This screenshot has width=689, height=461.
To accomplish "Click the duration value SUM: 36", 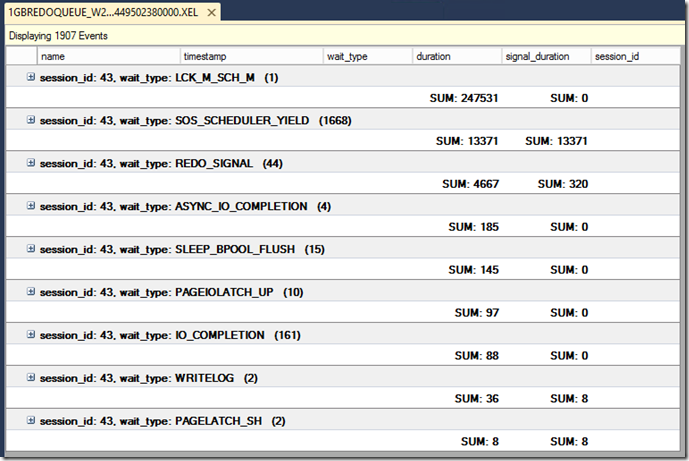I will tap(477, 399).
